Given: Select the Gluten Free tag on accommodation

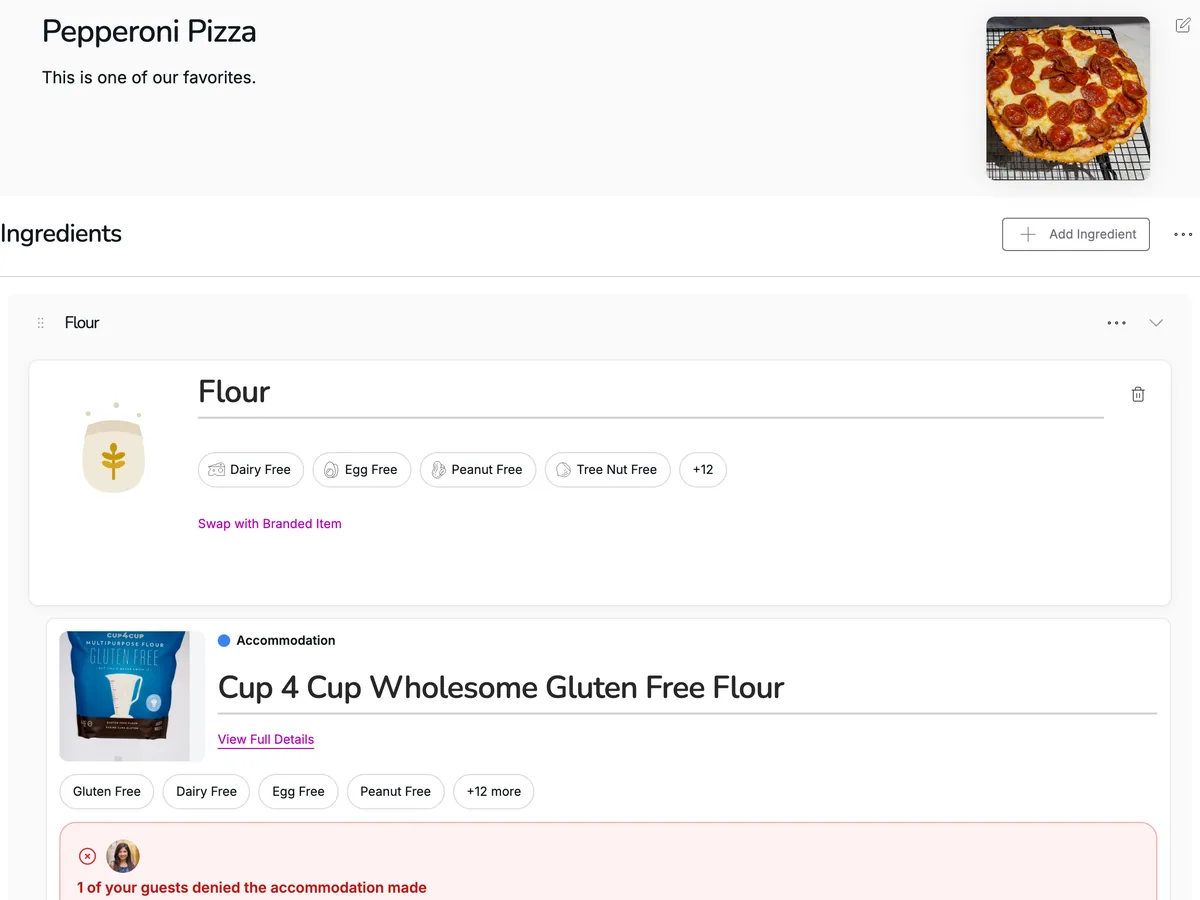Looking at the screenshot, I should click(x=107, y=792).
